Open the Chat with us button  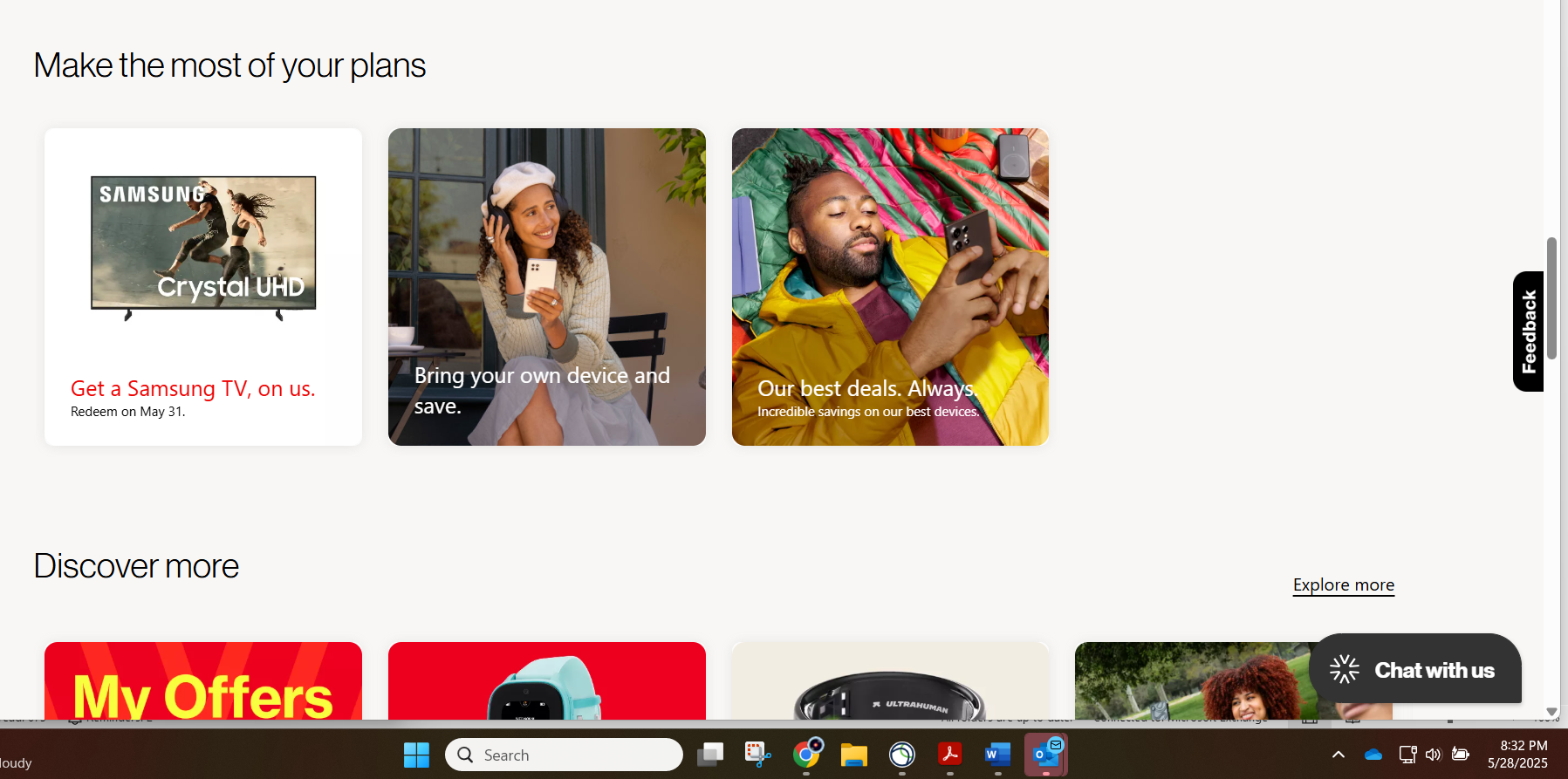click(1414, 669)
